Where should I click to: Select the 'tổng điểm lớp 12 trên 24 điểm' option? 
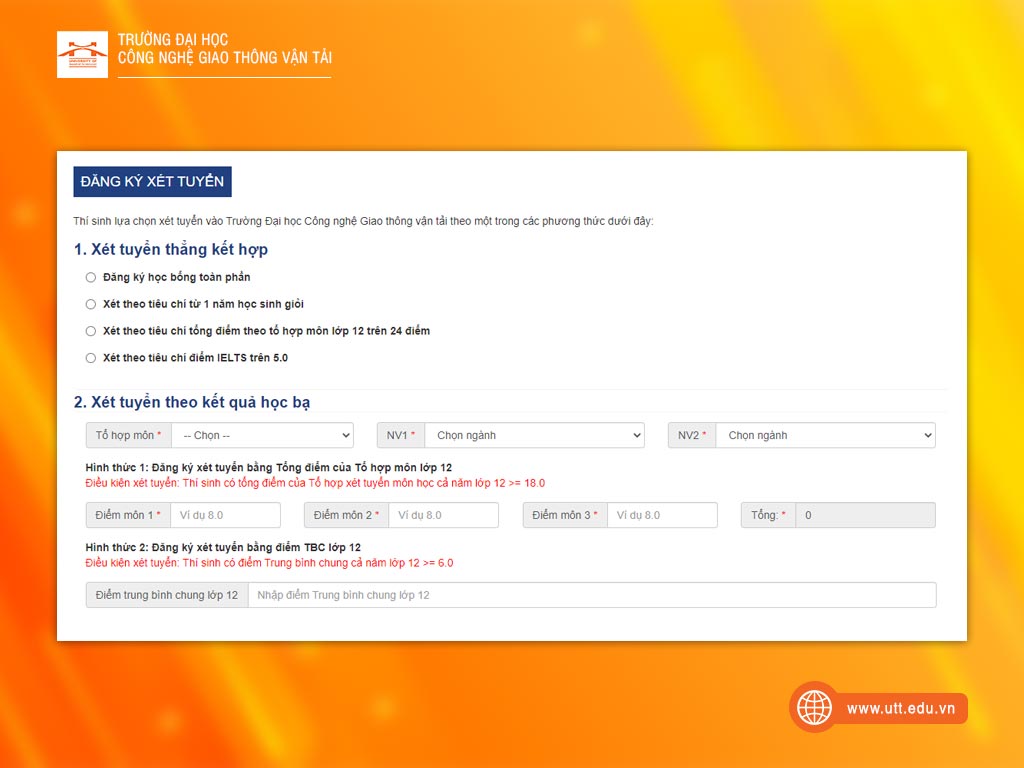pos(91,331)
